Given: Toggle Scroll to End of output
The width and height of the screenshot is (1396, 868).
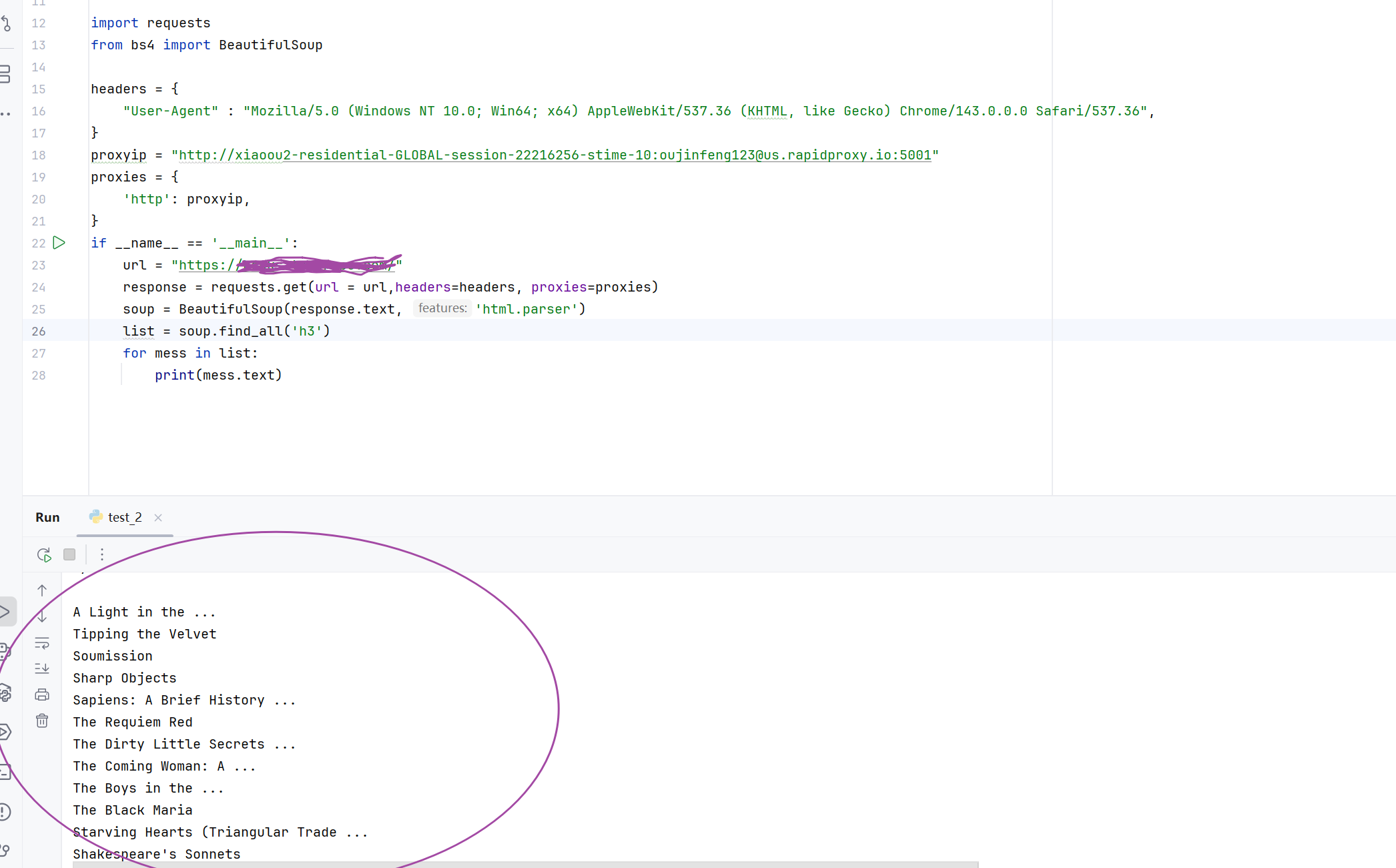Looking at the screenshot, I should (x=42, y=668).
